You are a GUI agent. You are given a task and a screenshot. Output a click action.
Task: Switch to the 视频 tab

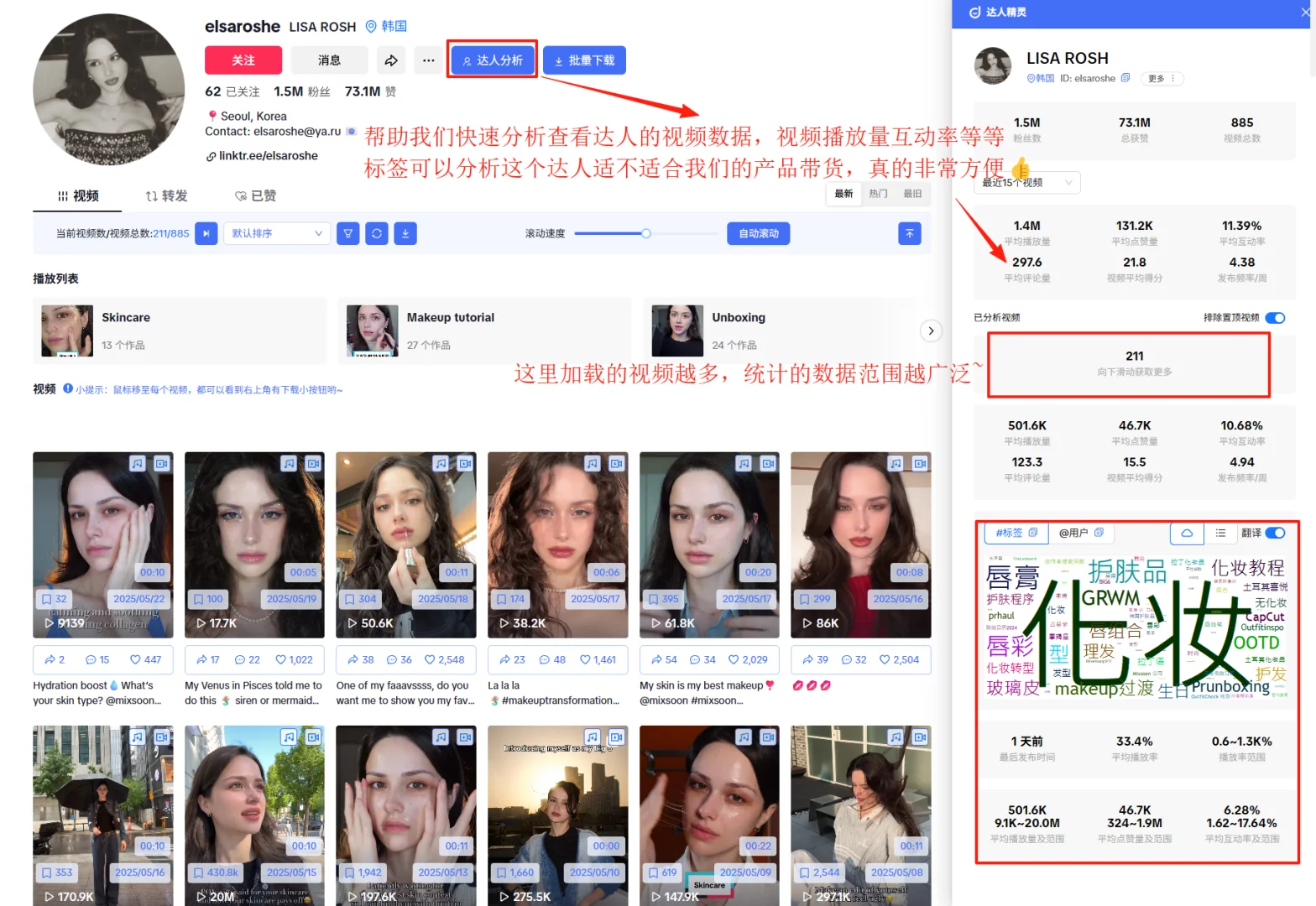point(78,195)
